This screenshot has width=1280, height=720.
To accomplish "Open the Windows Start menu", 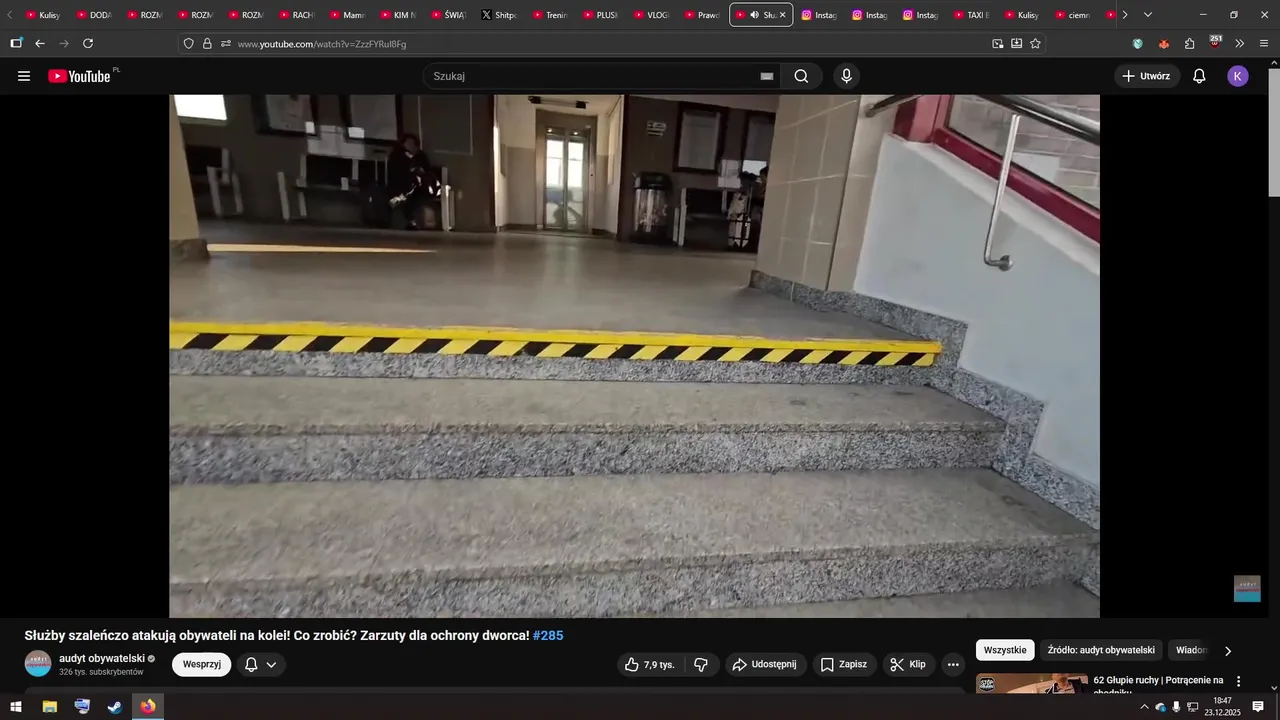I will coord(16,707).
